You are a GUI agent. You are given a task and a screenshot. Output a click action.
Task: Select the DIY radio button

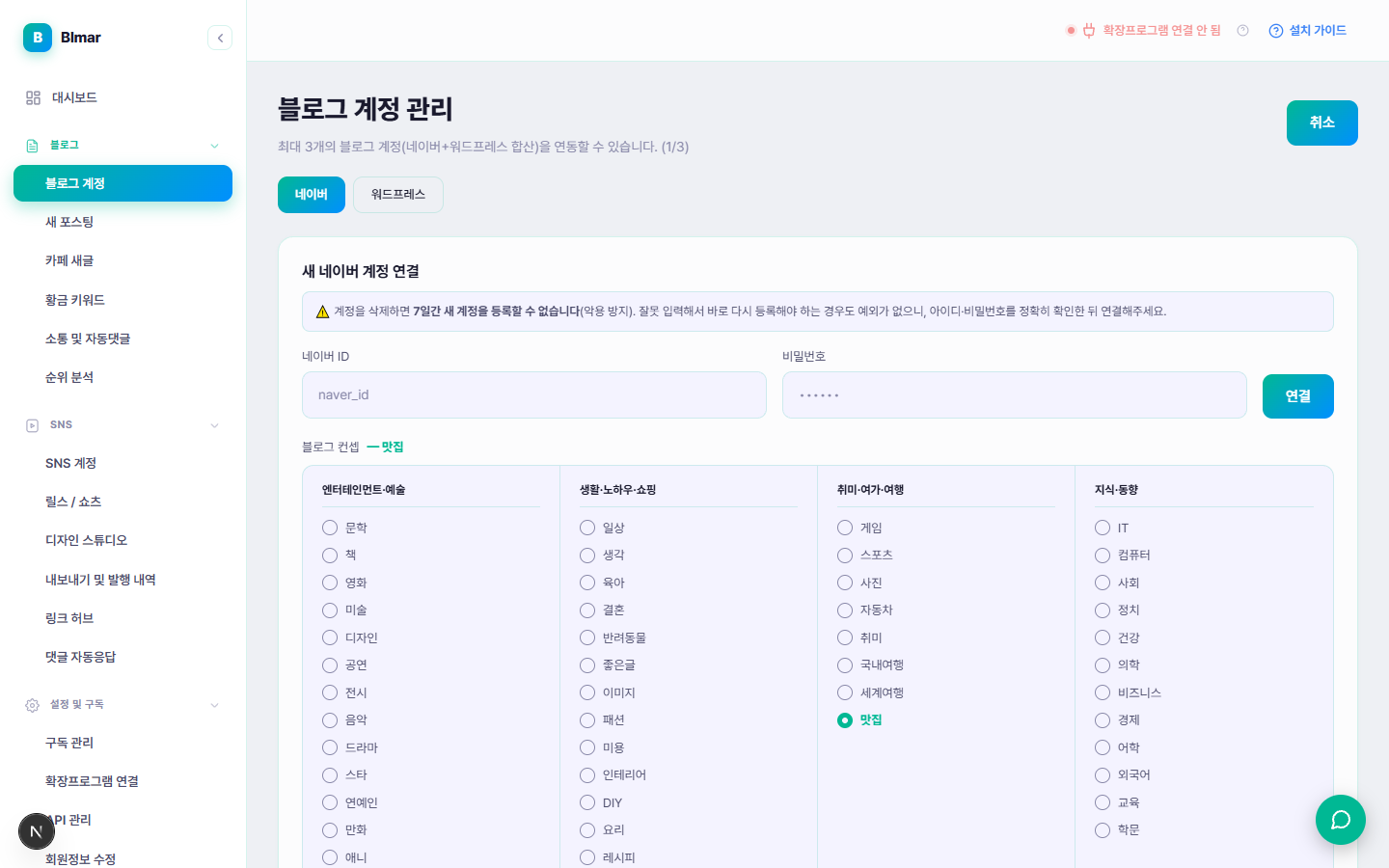587,802
